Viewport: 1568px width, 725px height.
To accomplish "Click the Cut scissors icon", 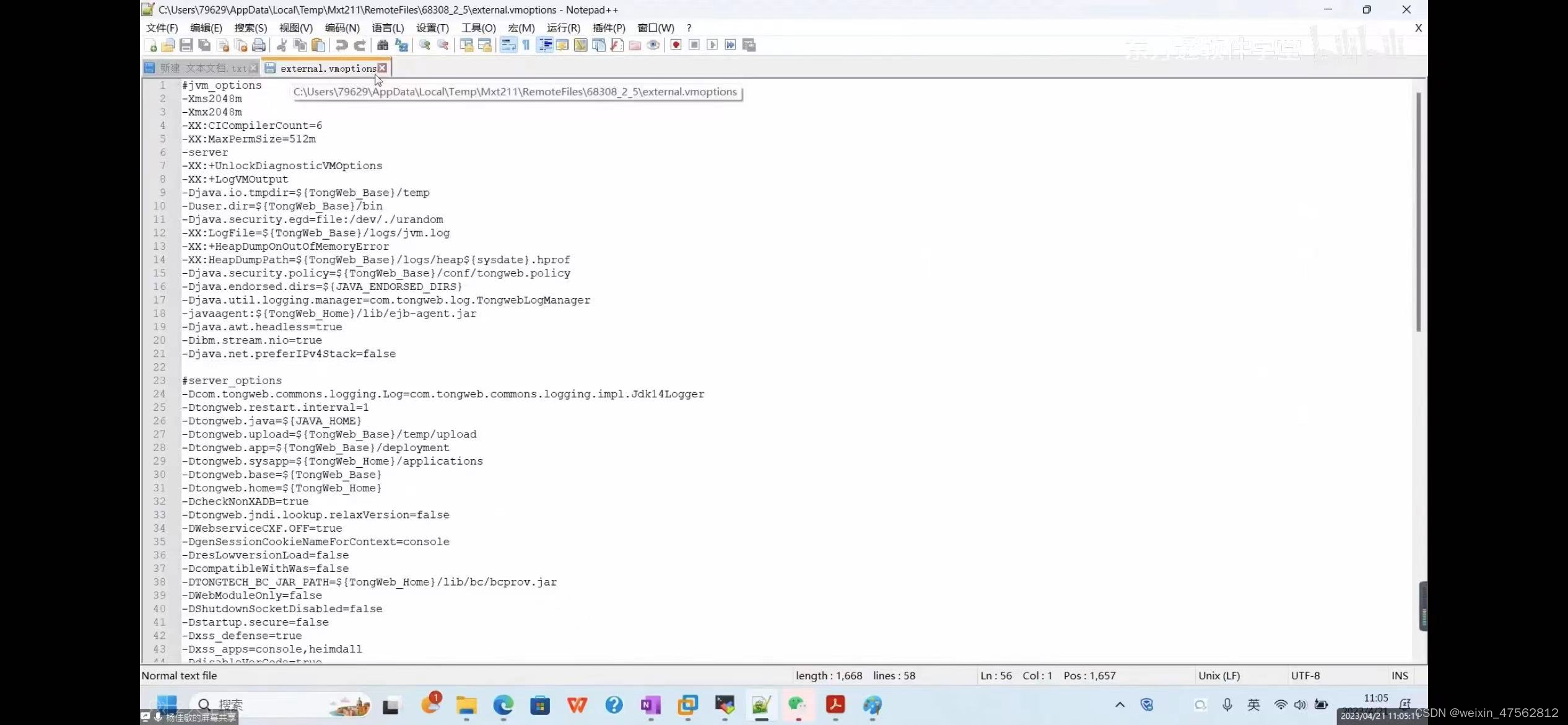I will pyautogui.click(x=282, y=45).
